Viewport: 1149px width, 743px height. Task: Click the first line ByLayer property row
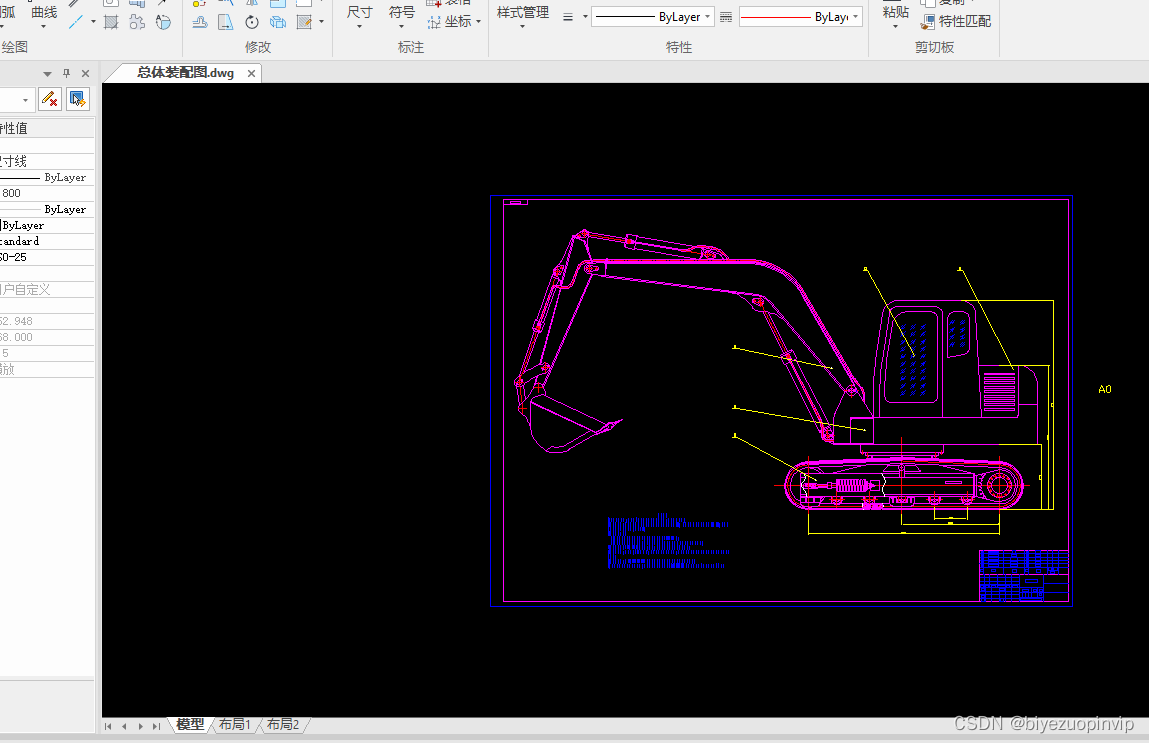coord(47,177)
